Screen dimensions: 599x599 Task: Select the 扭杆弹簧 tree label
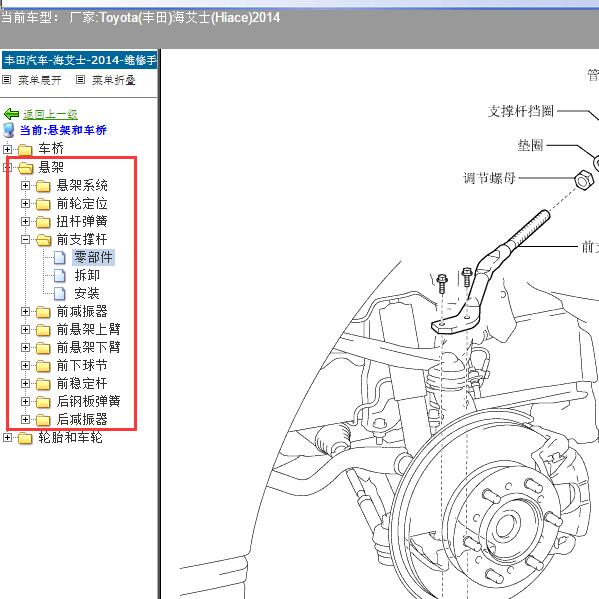point(82,221)
